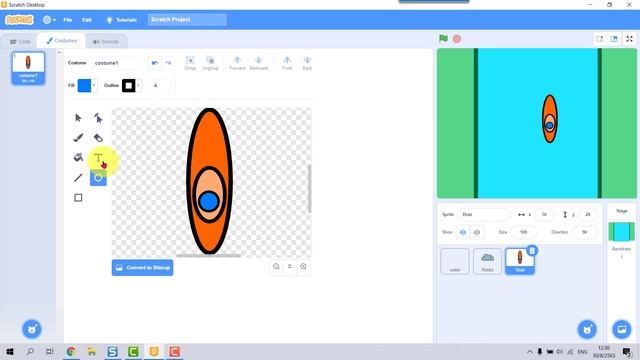640x360 pixels.
Task: Select the Stage backdrop thumbnail
Action: pyautogui.click(x=622, y=232)
